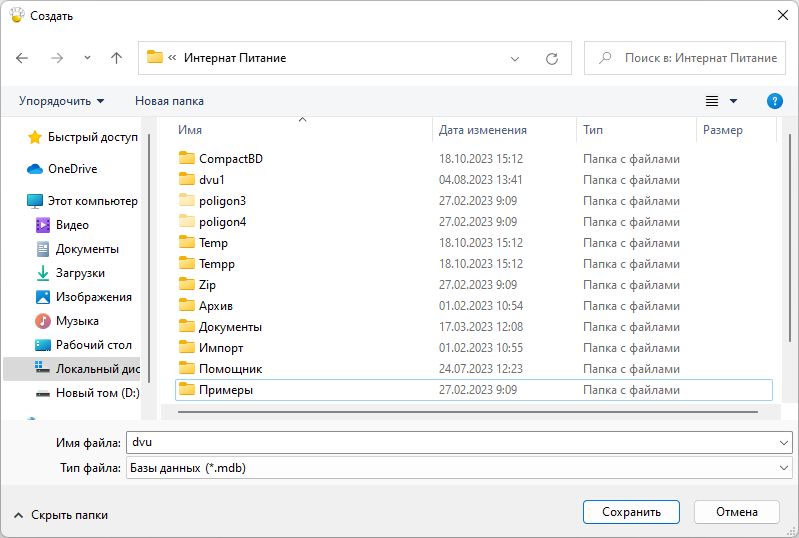Click the Refresh folder icon
Image resolution: width=799 pixels, height=538 pixels.
(x=551, y=58)
